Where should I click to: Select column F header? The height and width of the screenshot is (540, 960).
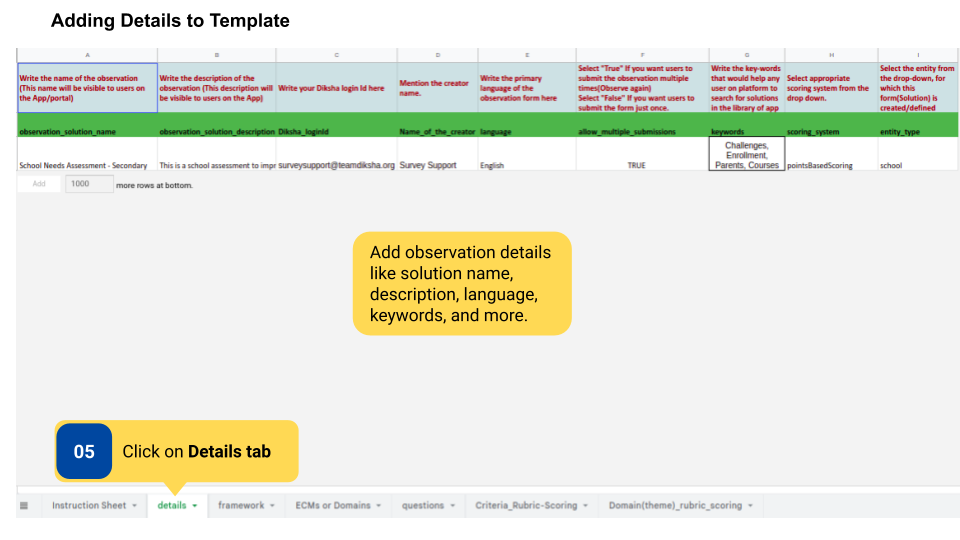coord(642,54)
